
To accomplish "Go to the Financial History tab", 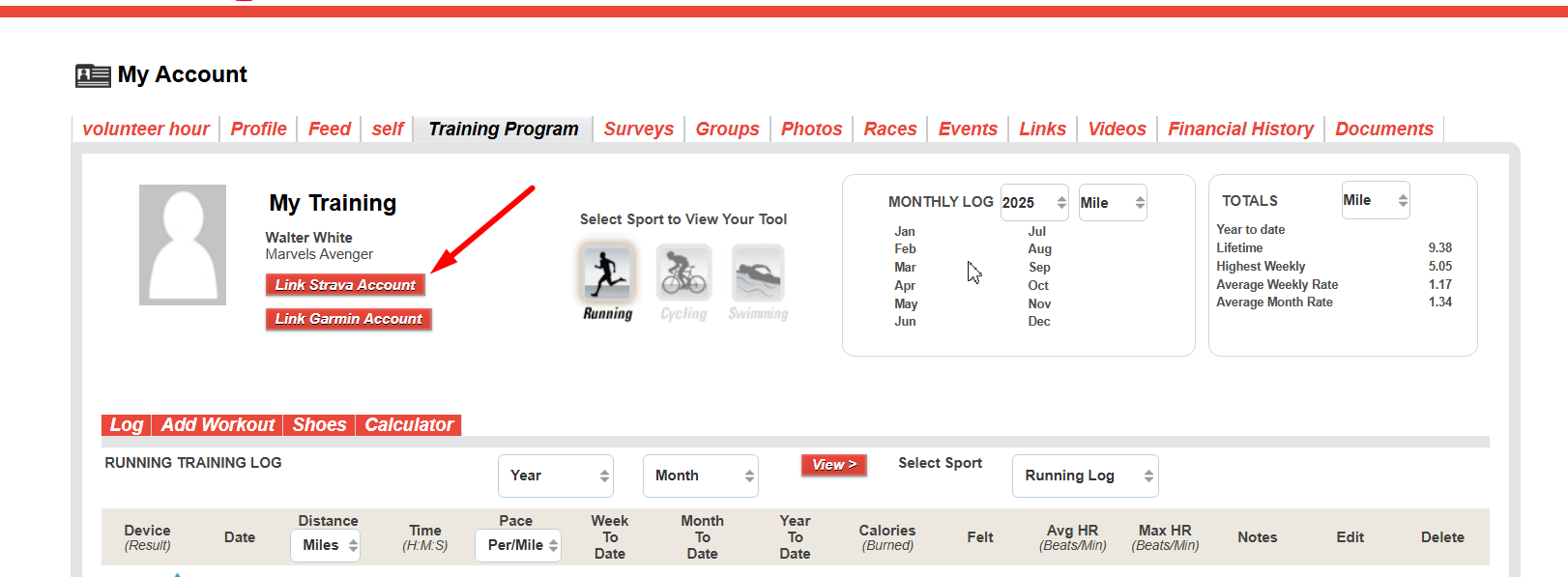I will tap(1240, 130).
